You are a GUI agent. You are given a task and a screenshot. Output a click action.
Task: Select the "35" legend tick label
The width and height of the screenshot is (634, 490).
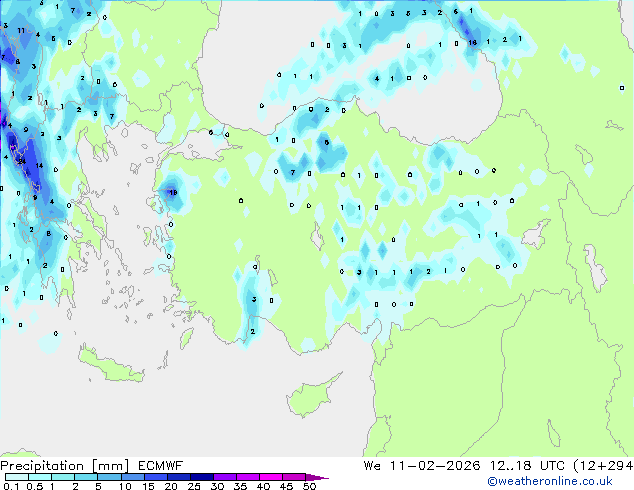click(240, 486)
